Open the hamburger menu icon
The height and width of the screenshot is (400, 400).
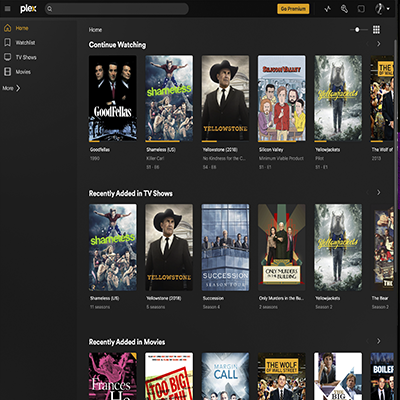7,9
